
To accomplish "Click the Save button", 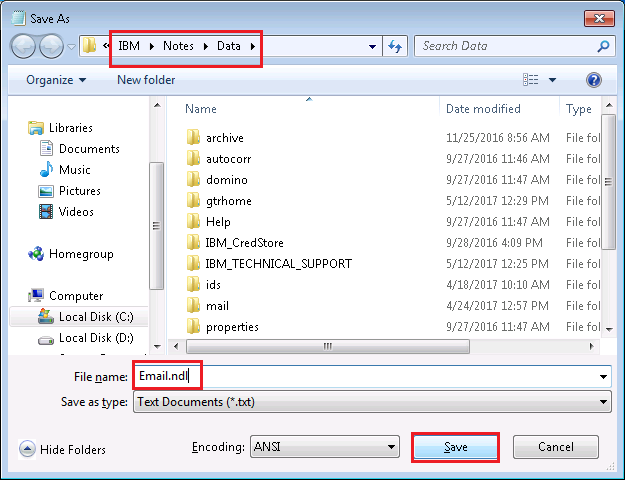I will click(456, 447).
